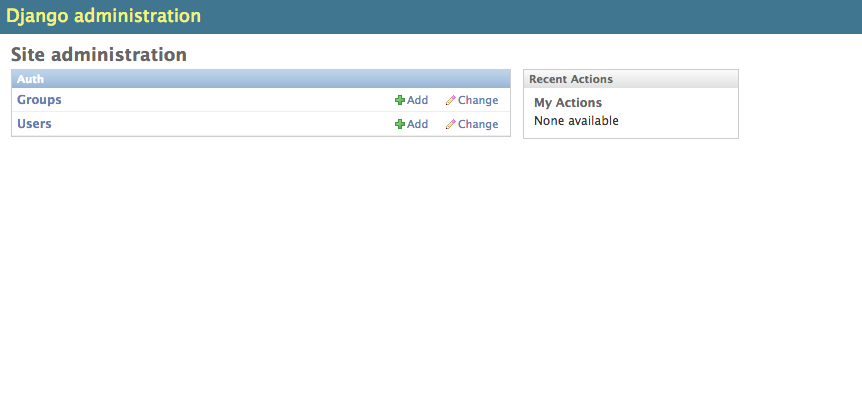Click the Recent Actions panel header

point(631,79)
